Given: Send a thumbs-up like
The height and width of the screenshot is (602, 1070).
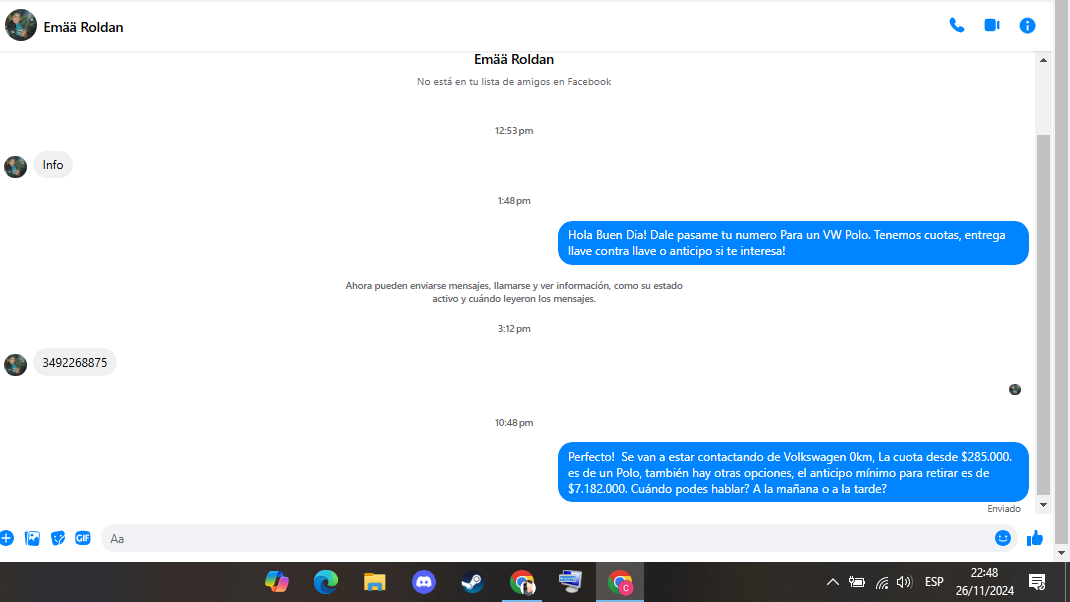Looking at the screenshot, I should click(1035, 538).
